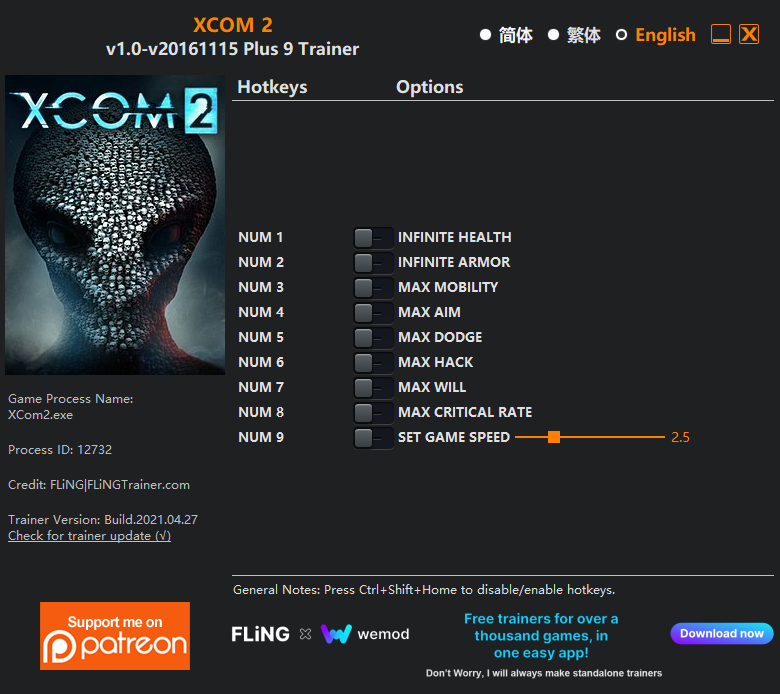Click the FLiNG logo
The image size is (780, 694).
click(x=260, y=634)
